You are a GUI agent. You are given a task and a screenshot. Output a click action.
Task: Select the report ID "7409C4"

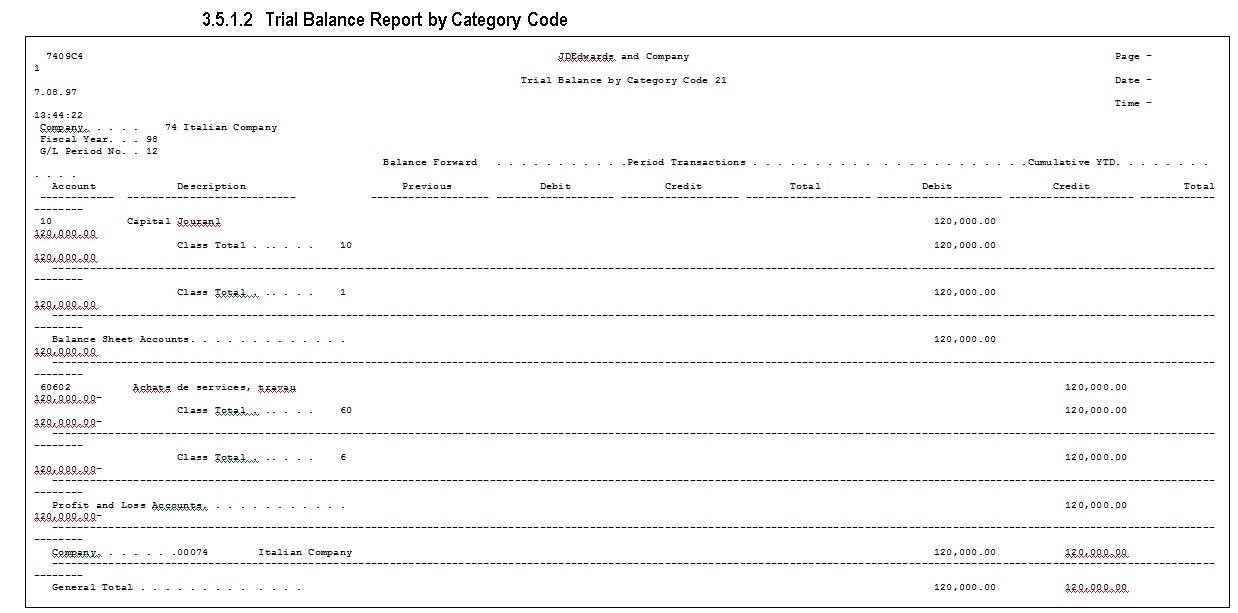pyautogui.click(x=64, y=57)
